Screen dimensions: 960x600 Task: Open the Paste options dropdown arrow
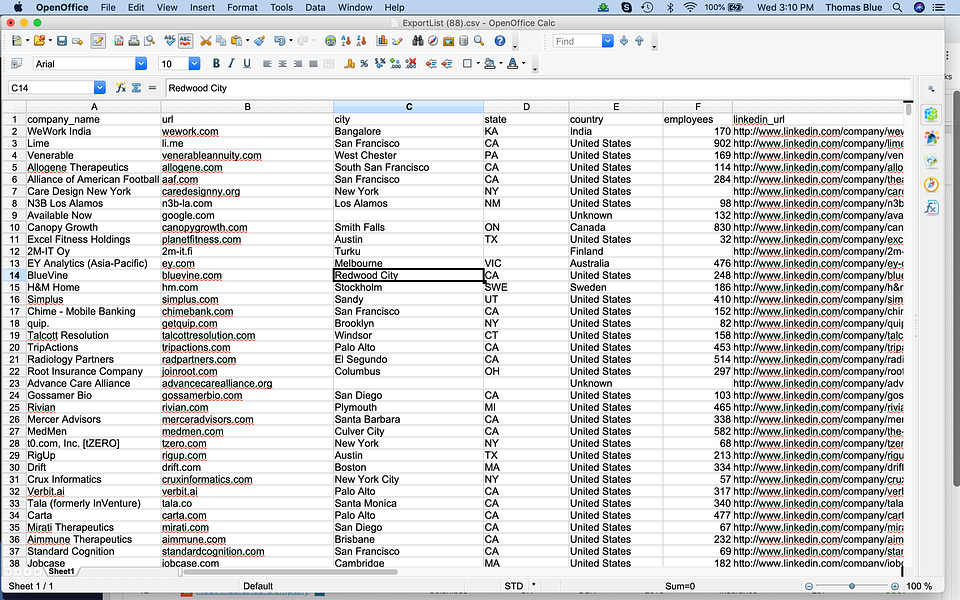[x=247, y=41]
